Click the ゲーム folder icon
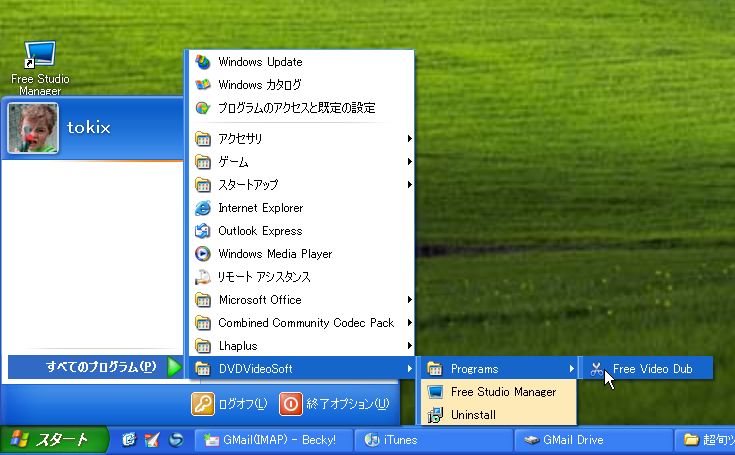 click(x=203, y=162)
